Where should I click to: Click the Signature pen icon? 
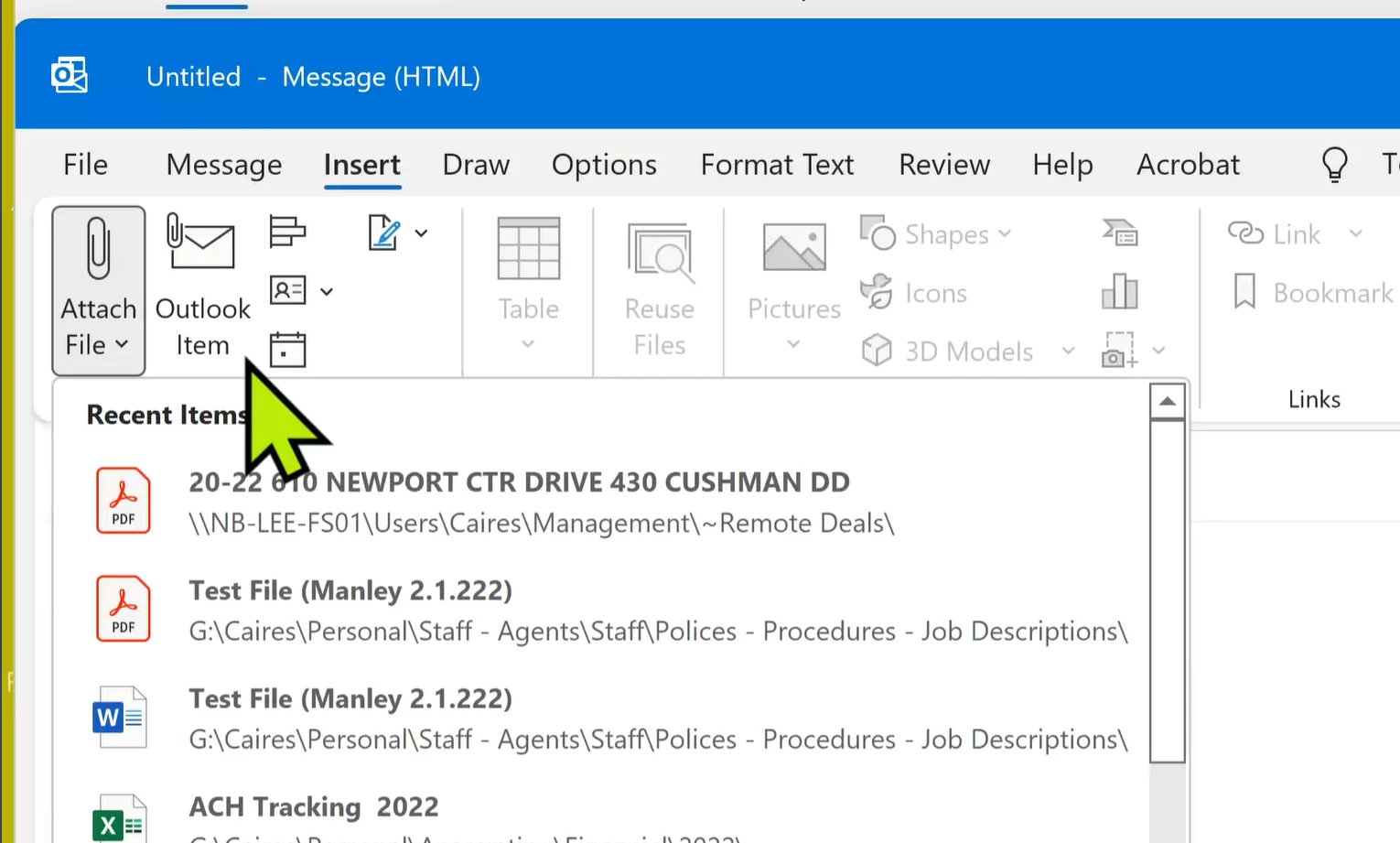click(x=384, y=232)
